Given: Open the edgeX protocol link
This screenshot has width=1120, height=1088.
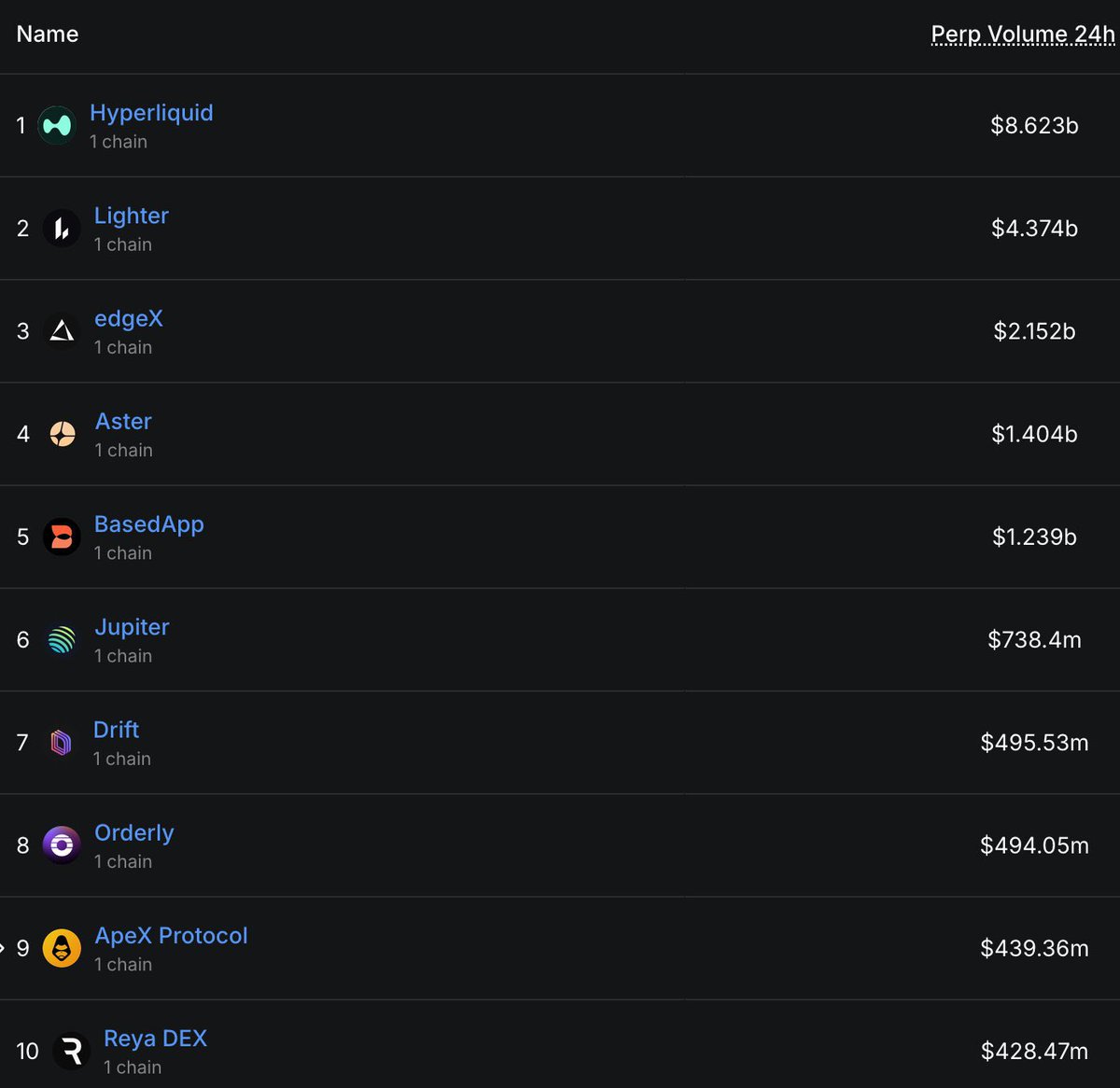Looking at the screenshot, I should 129,318.
